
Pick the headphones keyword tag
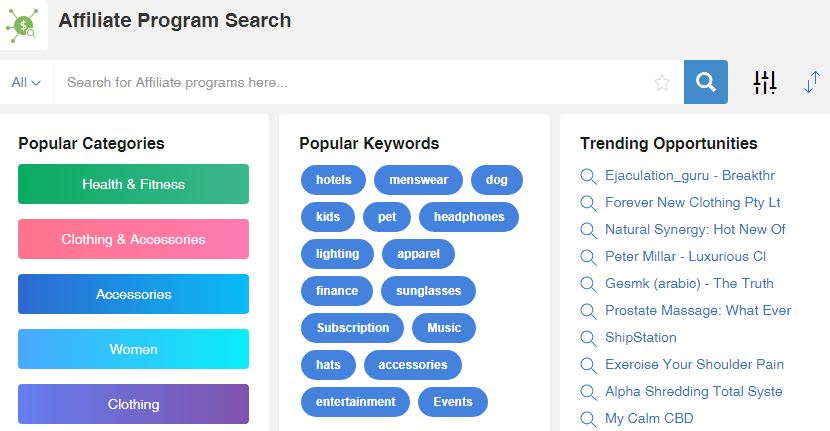[x=469, y=217]
